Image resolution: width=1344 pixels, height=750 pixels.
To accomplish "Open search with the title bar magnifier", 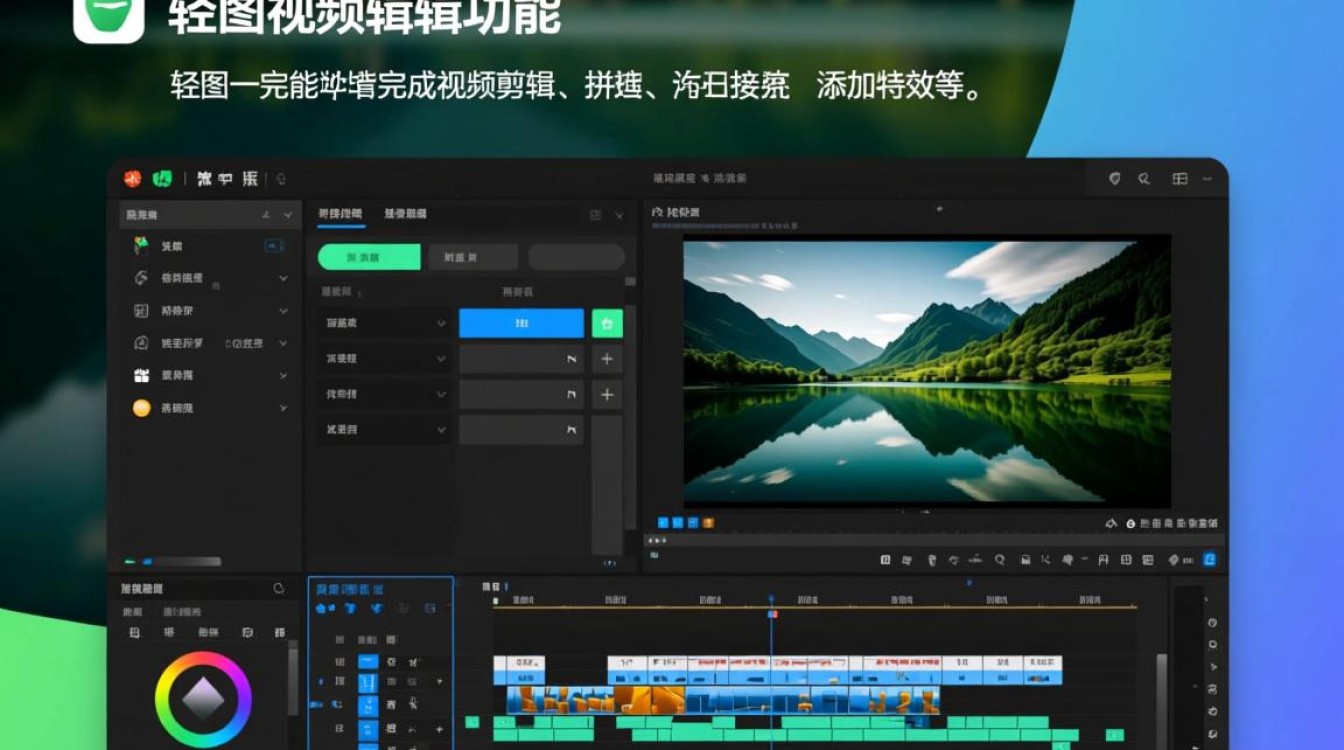I will point(1144,179).
